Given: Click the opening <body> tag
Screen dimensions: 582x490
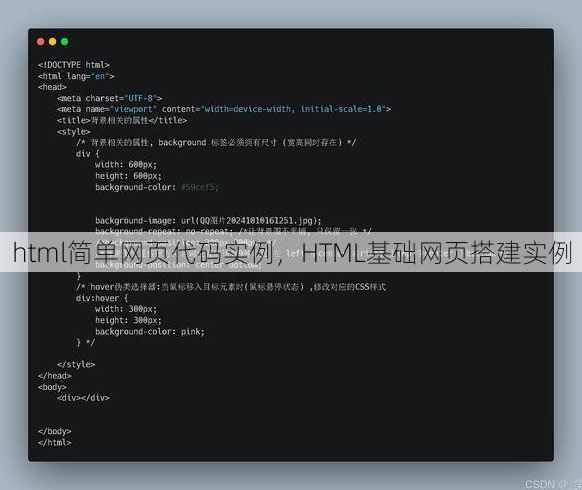Looking at the screenshot, I should pyautogui.click(x=52, y=387).
